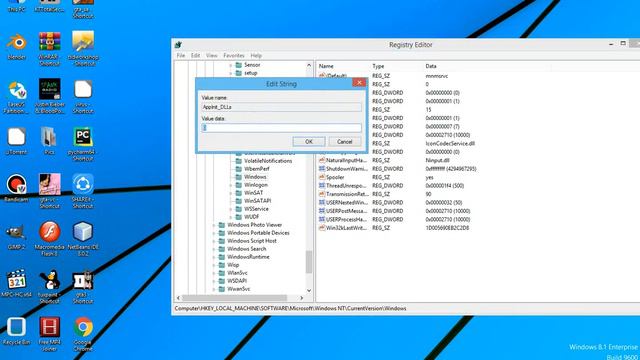Select the WinSATAPI key
Image resolution: width=640 pixels, height=360 pixels.
pyautogui.click(x=258, y=201)
